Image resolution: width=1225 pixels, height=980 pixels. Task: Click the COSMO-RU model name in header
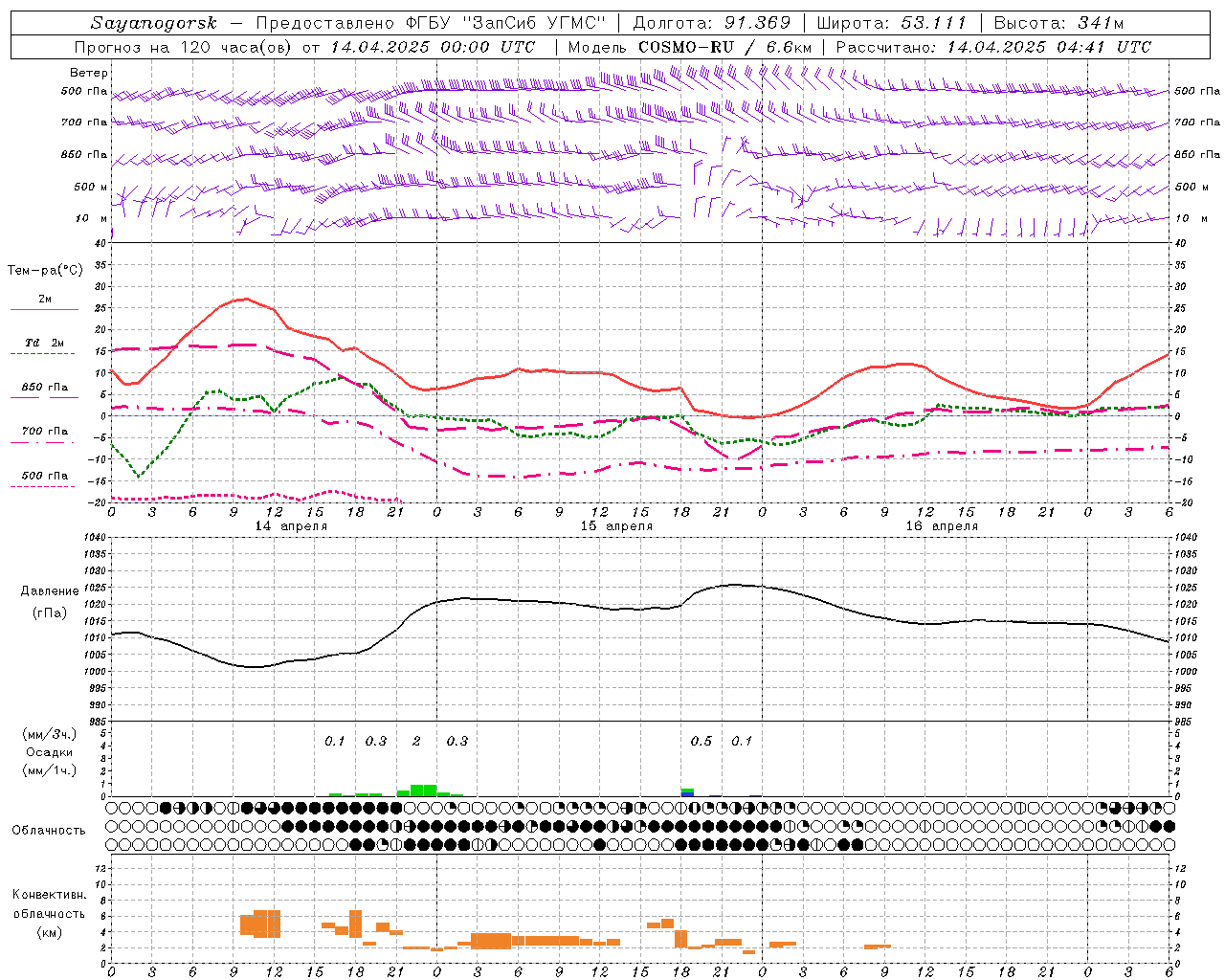[x=685, y=47]
